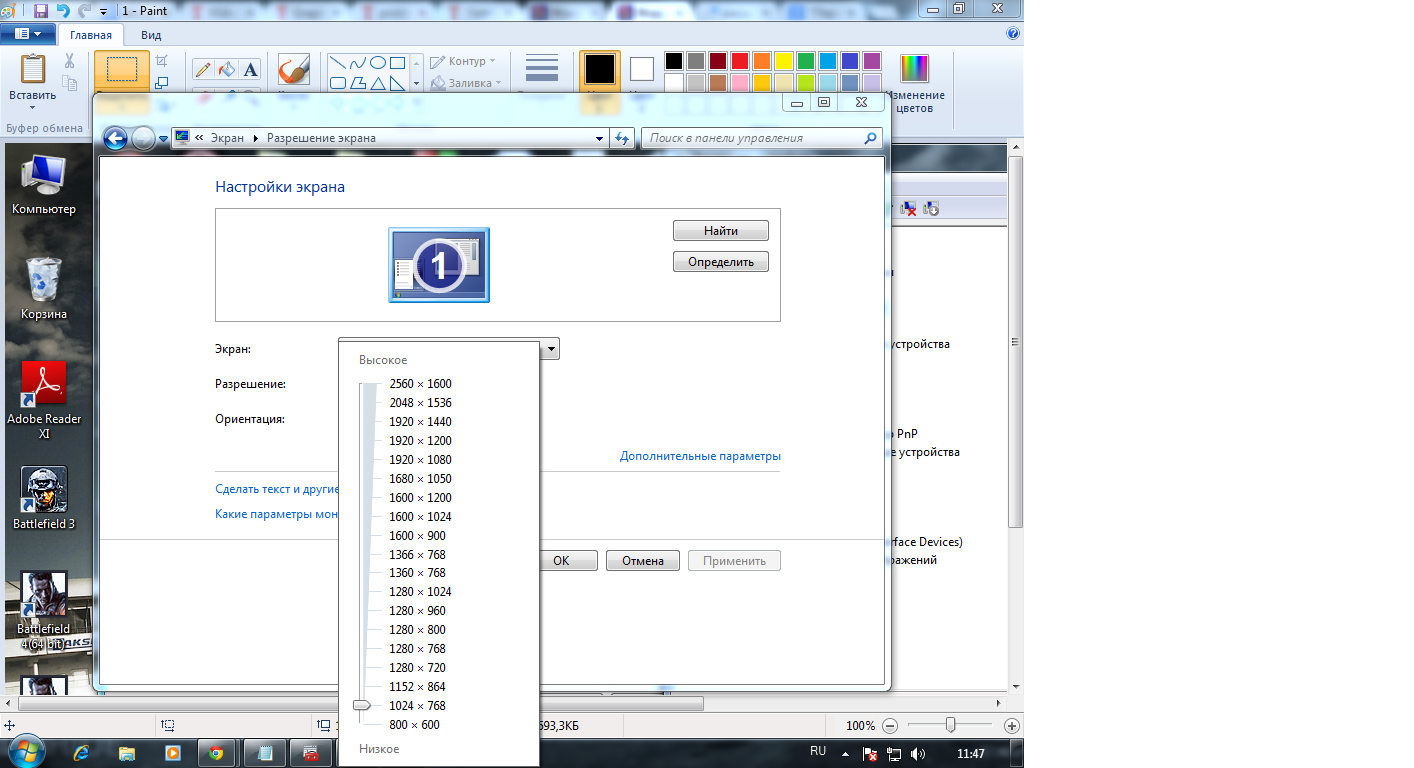Pick the oval shape
Viewport: 1414px width, 768px height.
pos(377,62)
